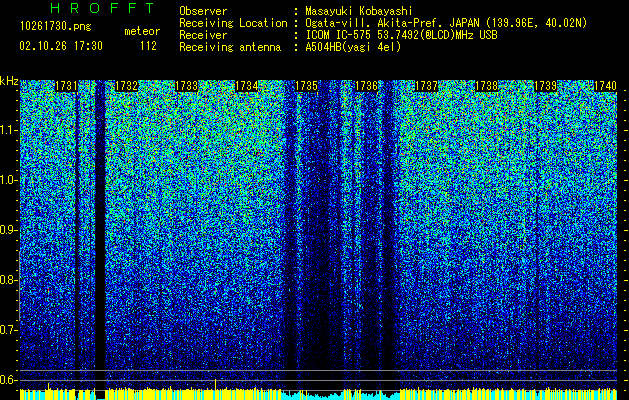Click the kHz axis unit label
This screenshot has height=400, width=629.
coord(9,81)
